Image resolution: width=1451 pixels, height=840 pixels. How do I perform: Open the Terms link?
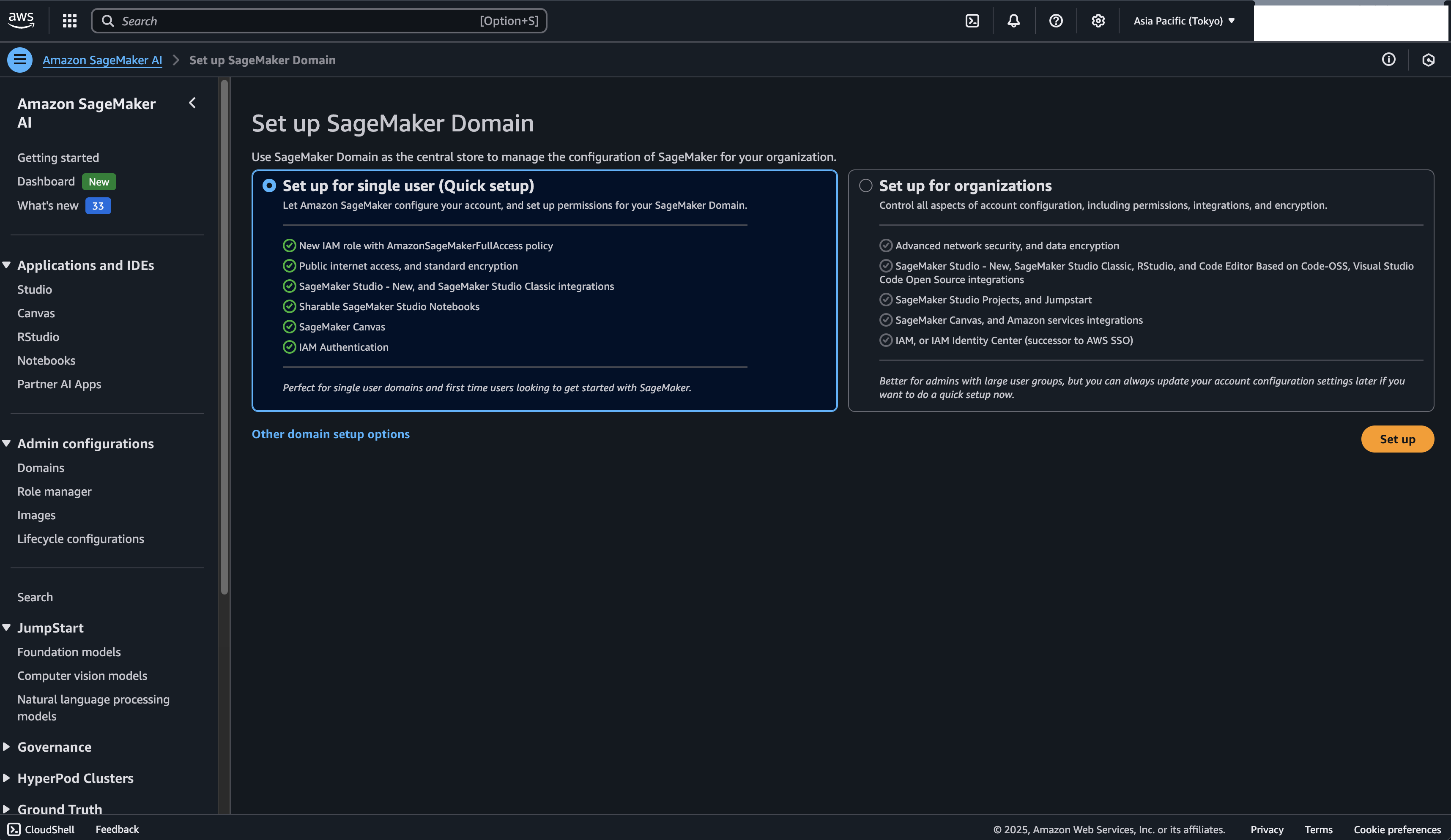click(x=1319, y=829)
